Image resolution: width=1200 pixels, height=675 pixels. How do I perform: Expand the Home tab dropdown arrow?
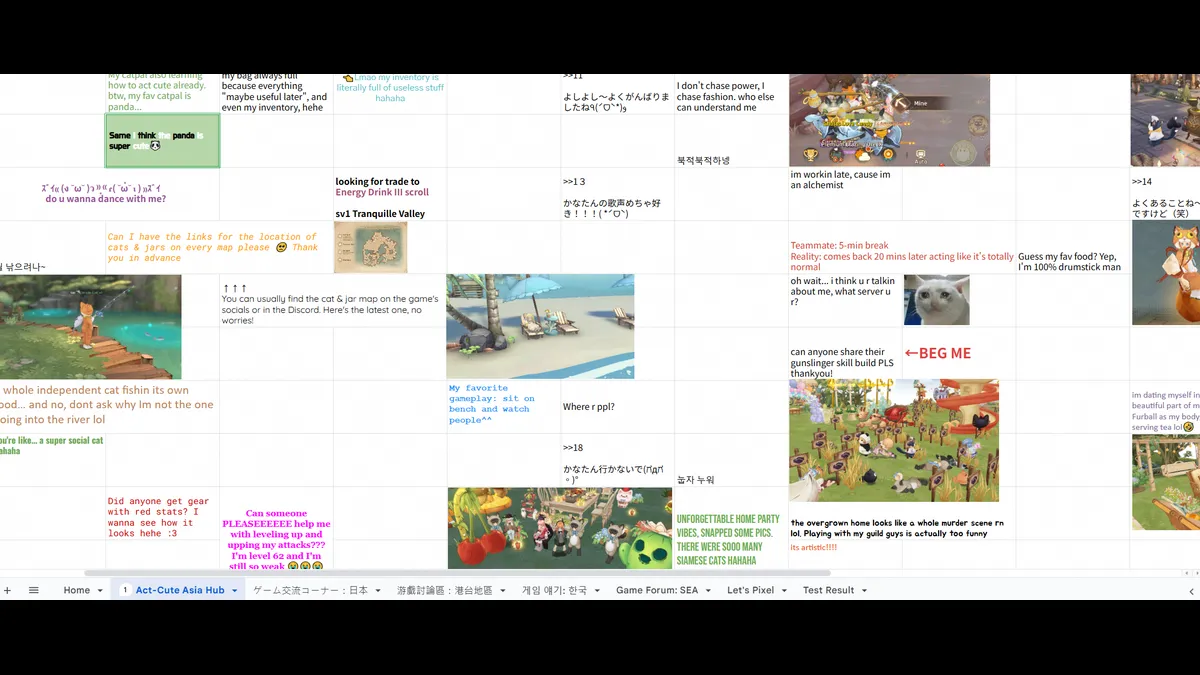100,591
